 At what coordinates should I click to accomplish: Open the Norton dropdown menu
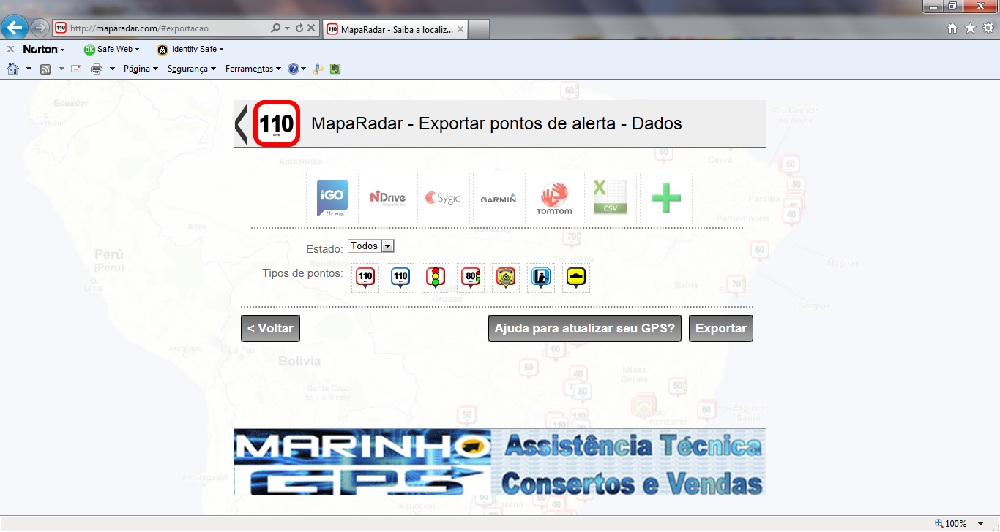(x=43, y=49)
